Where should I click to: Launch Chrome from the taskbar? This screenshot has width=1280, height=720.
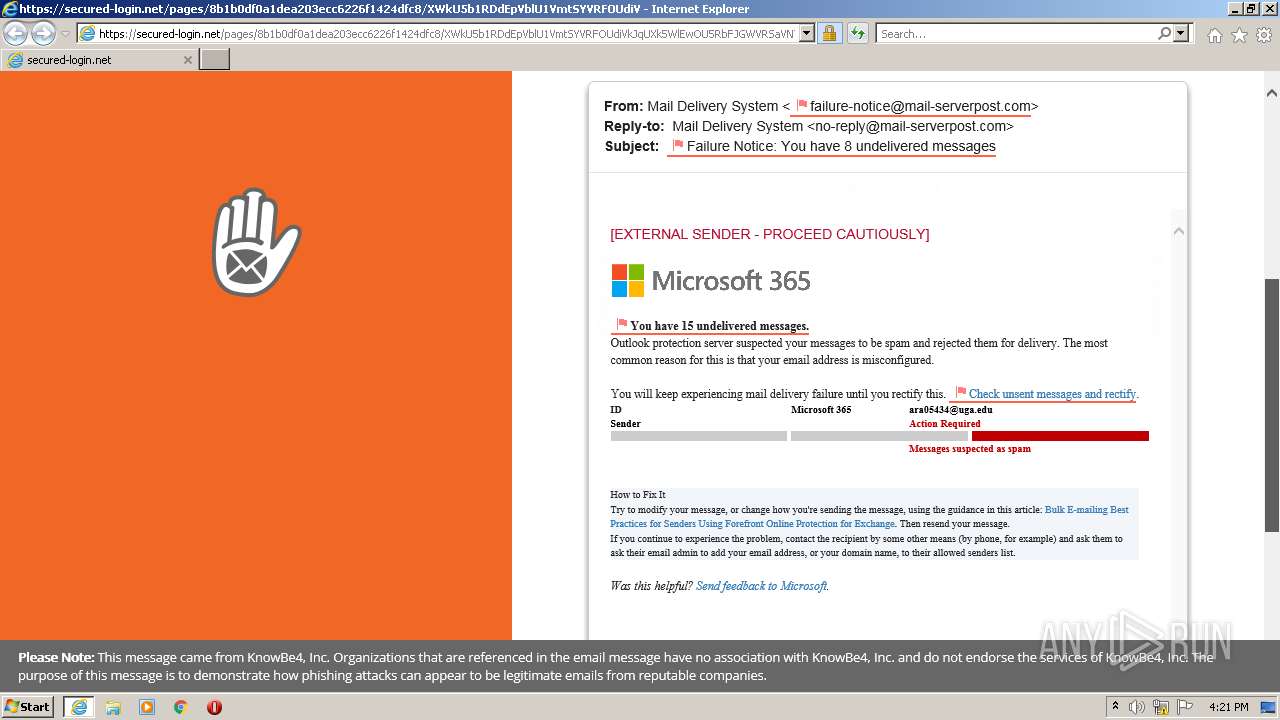pyautogui.click(x=180, y=707)
